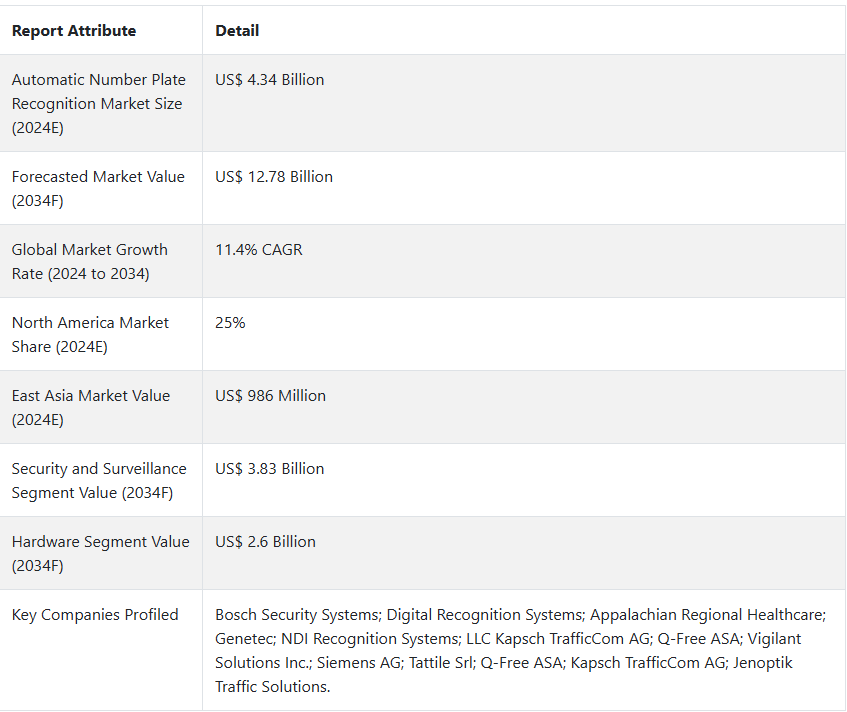Click 'Bosch Security Systems' in companies list
This screenshot has height=712, width=847.
click(x=296, y=615)
